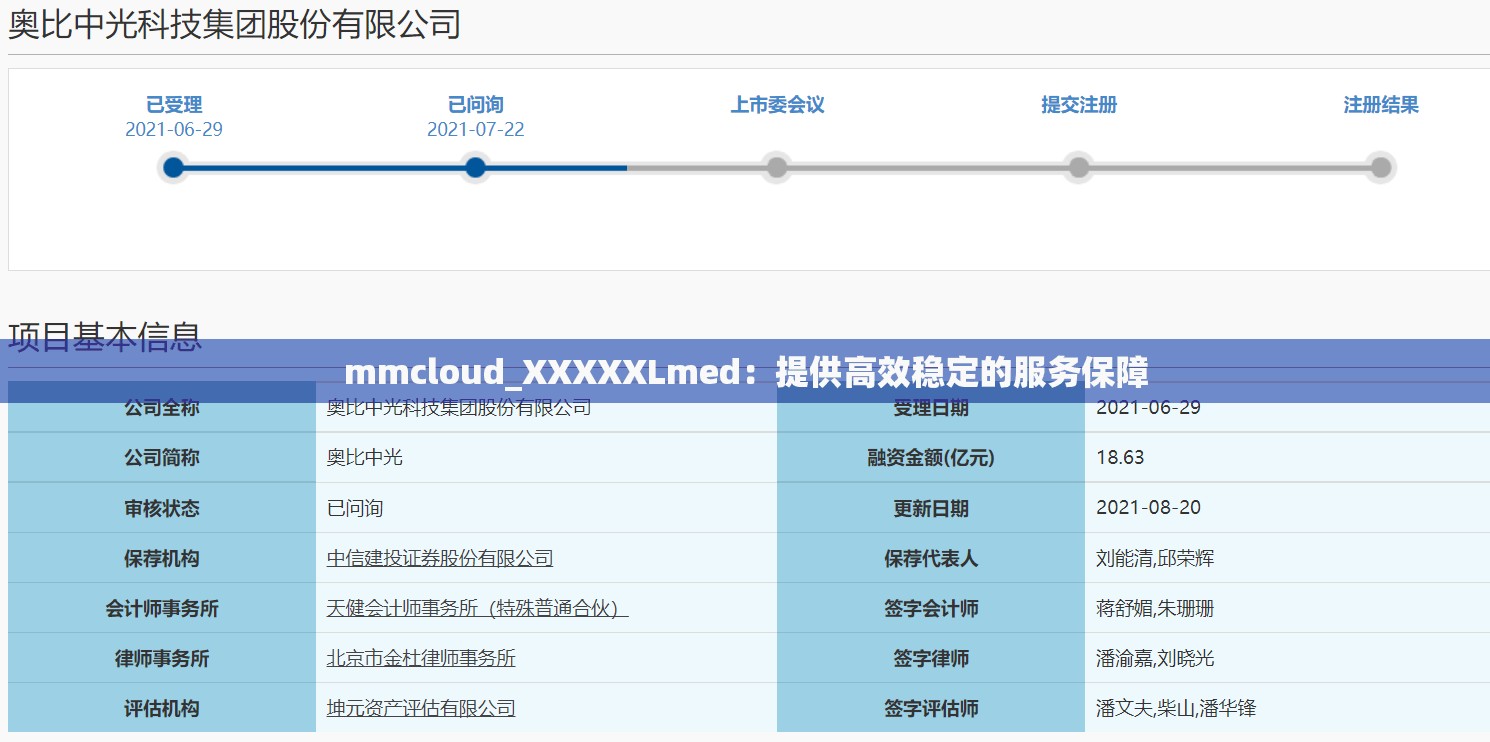Click the 上市委会议 timeline node dot

777,167
